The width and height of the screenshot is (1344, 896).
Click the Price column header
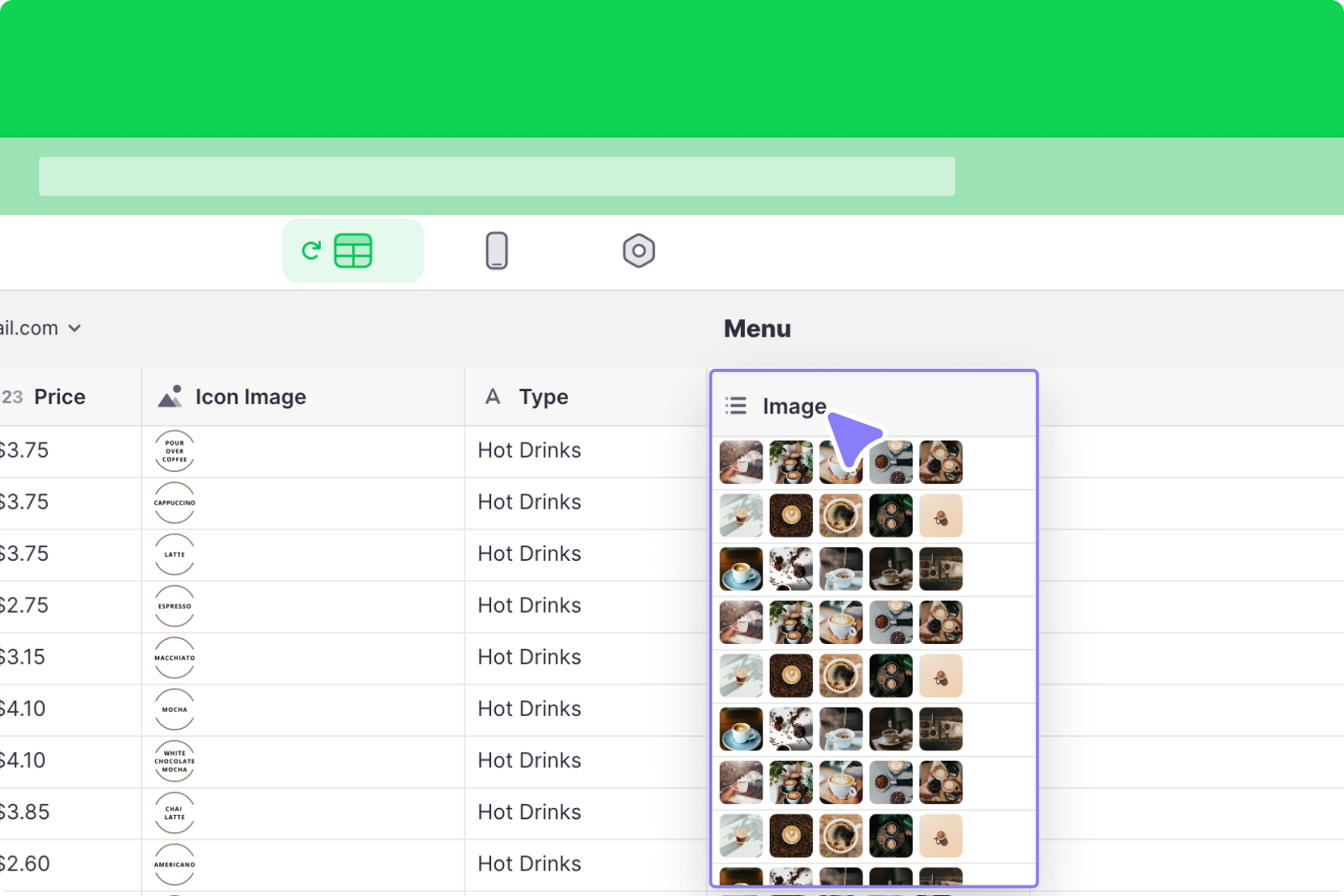coord(58,396)
